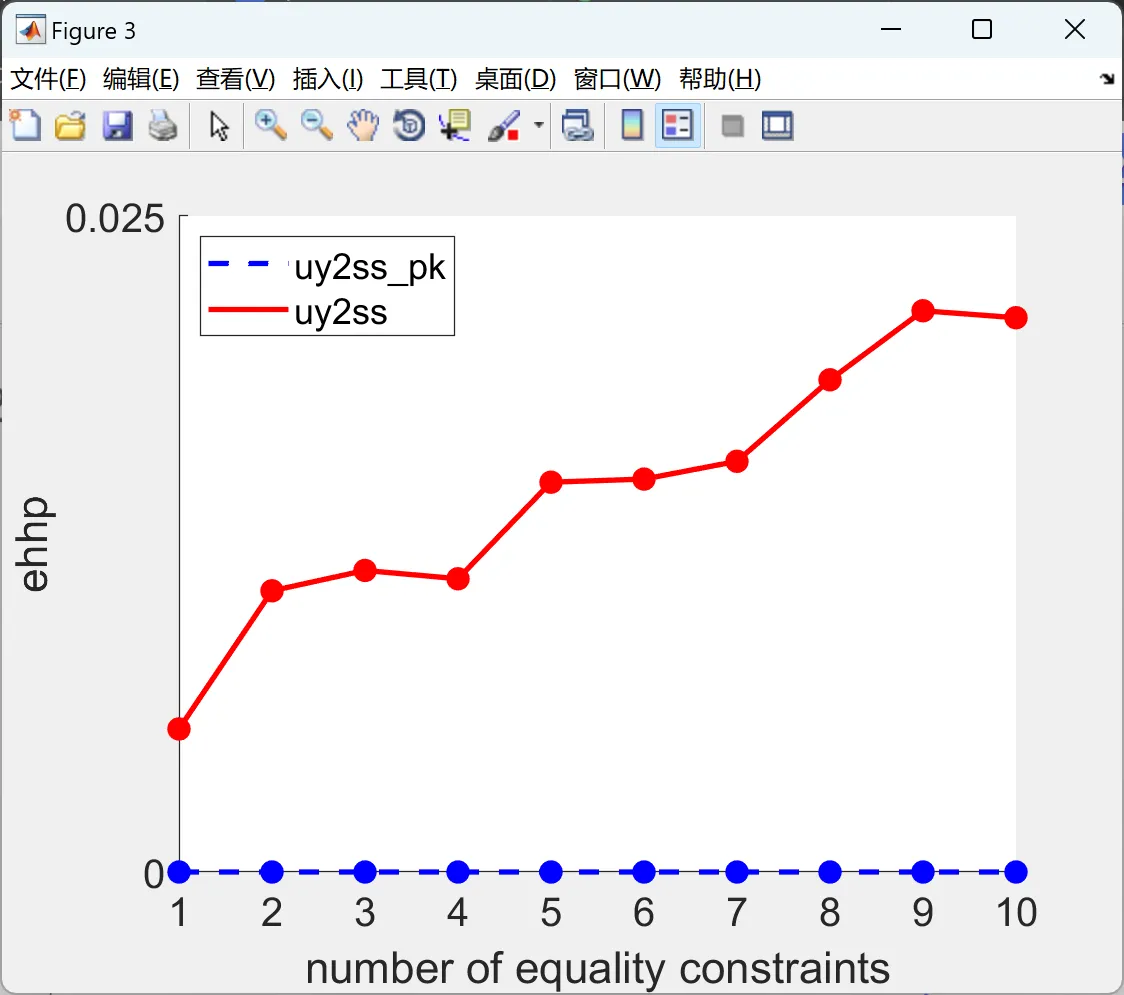Click the Show Plot Tools icon
This screenshot has height=995, width=1124.
pyautogui.click(x=777, y=126)
